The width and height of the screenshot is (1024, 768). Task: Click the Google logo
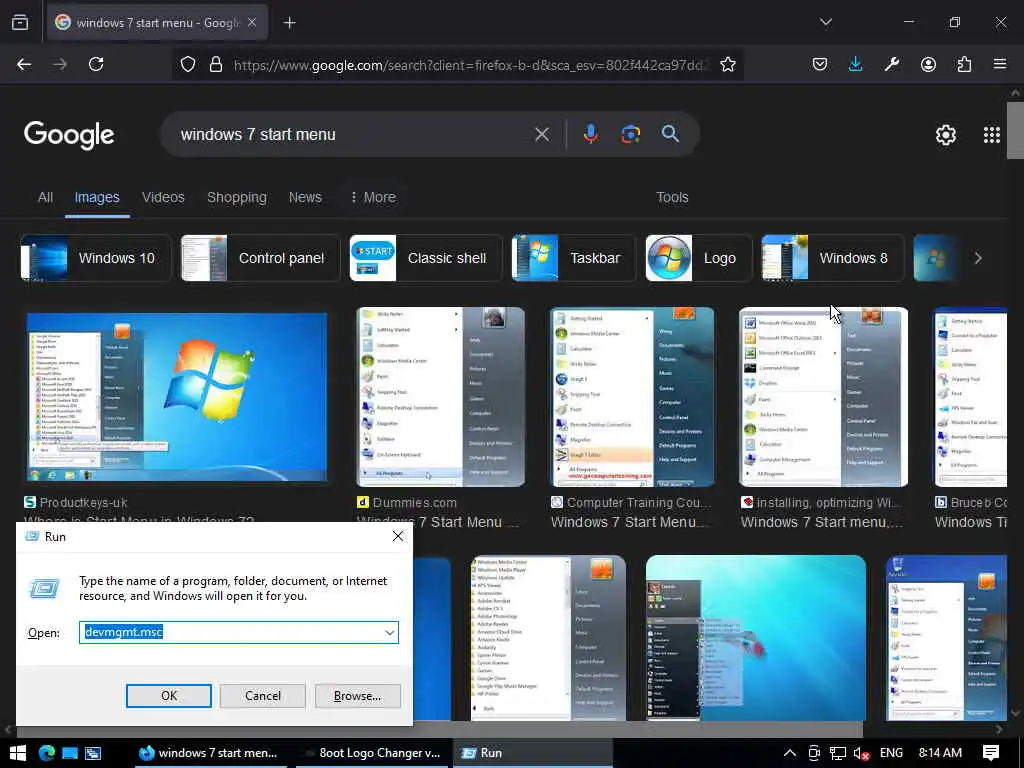pyautogui.click(x=69, y=135)
